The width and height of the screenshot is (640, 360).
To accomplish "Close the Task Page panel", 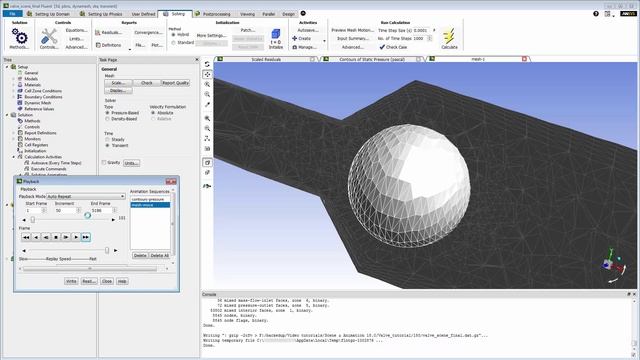I will click(197, 60).
